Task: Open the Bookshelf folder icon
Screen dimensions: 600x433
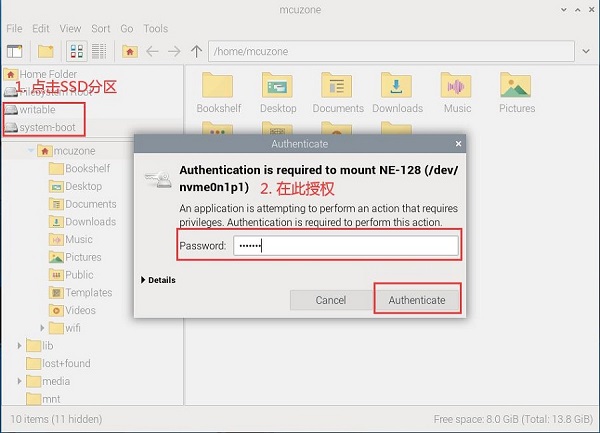Action: click(x=218, y=93)
